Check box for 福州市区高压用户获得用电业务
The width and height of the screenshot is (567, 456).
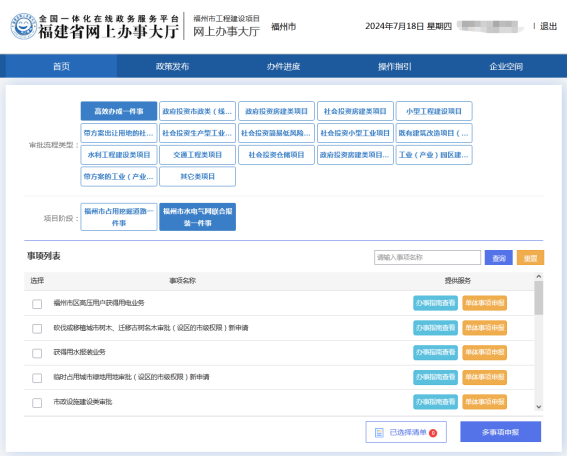click(37, 304)
